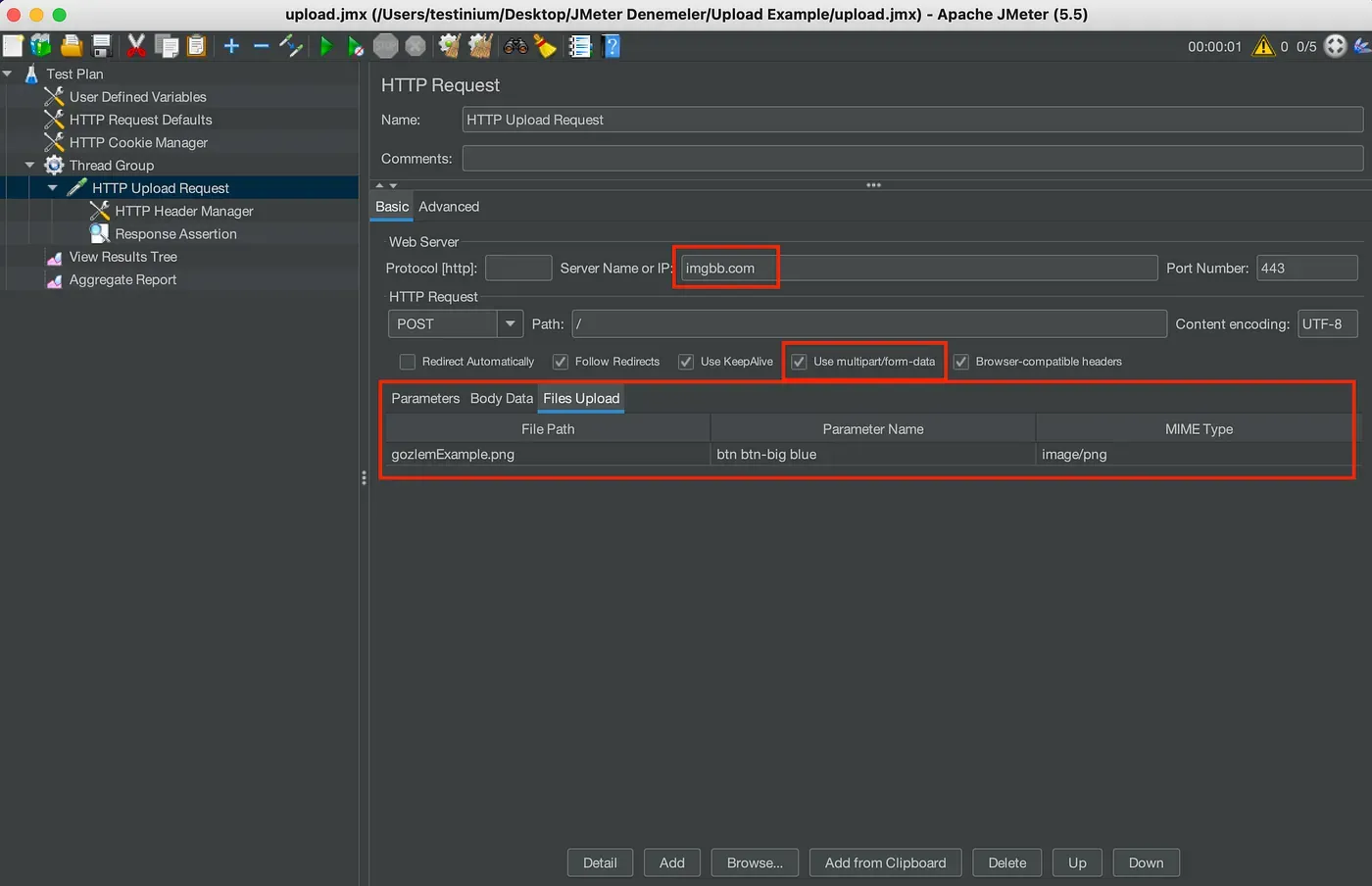Open a test plan with the Open icon
This screenshot has width=1372, height=886.
tap(72, 46)
